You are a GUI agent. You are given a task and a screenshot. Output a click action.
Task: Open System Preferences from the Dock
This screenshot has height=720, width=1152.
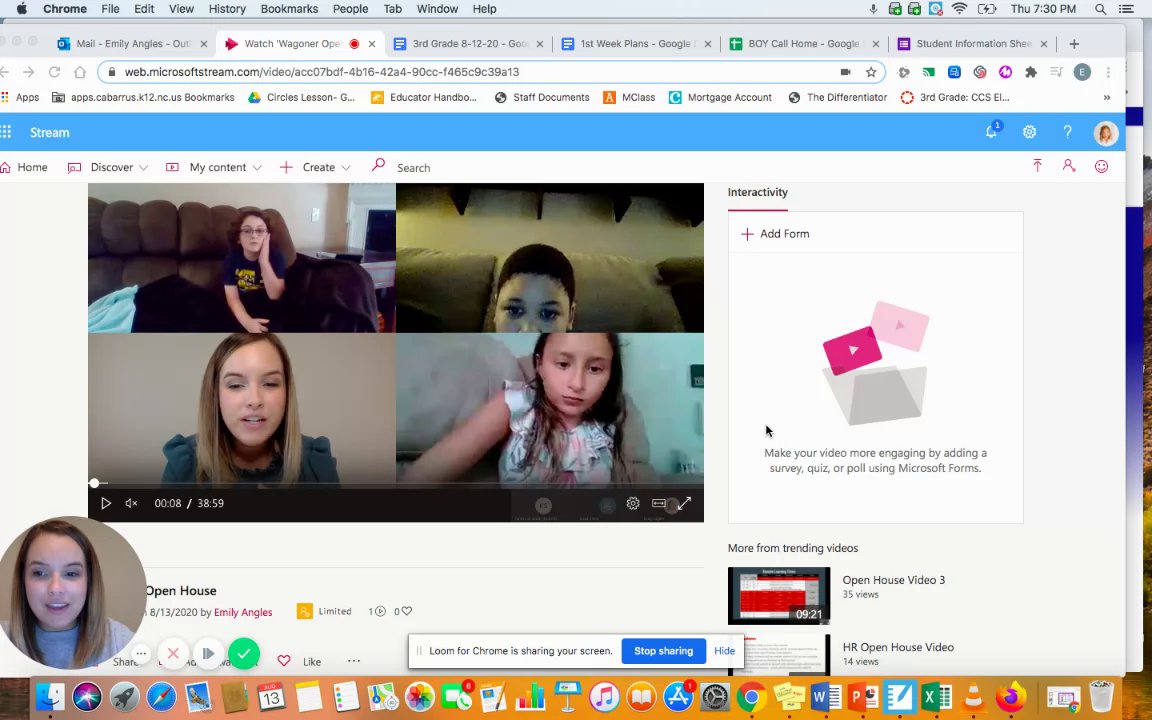point(715,696)
